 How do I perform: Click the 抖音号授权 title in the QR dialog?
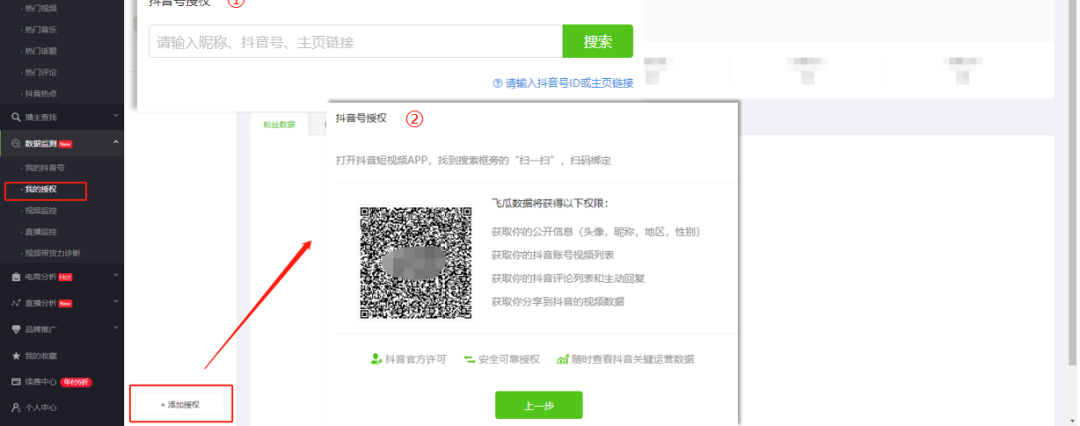click(x=361, y=119)
